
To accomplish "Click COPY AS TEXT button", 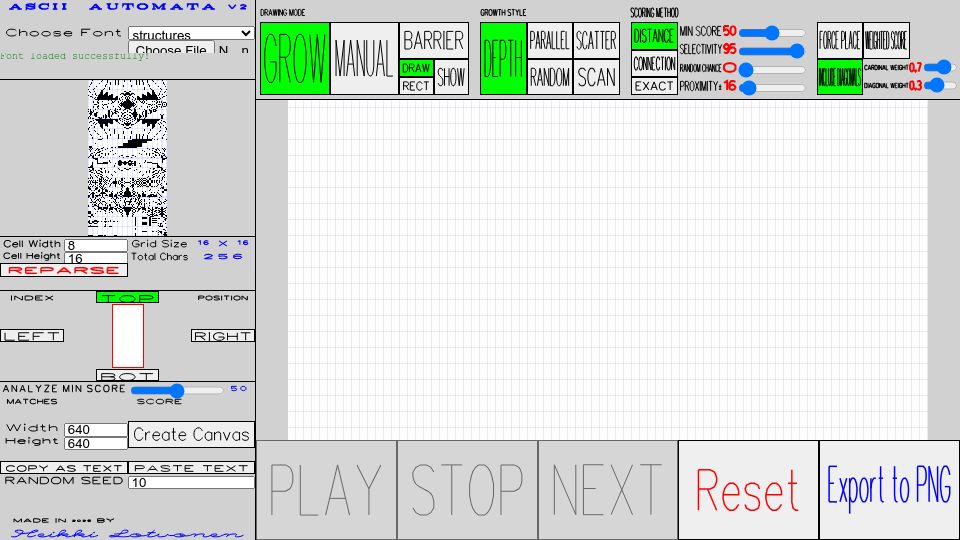I will pyautogui.click(x=64, y=468).
